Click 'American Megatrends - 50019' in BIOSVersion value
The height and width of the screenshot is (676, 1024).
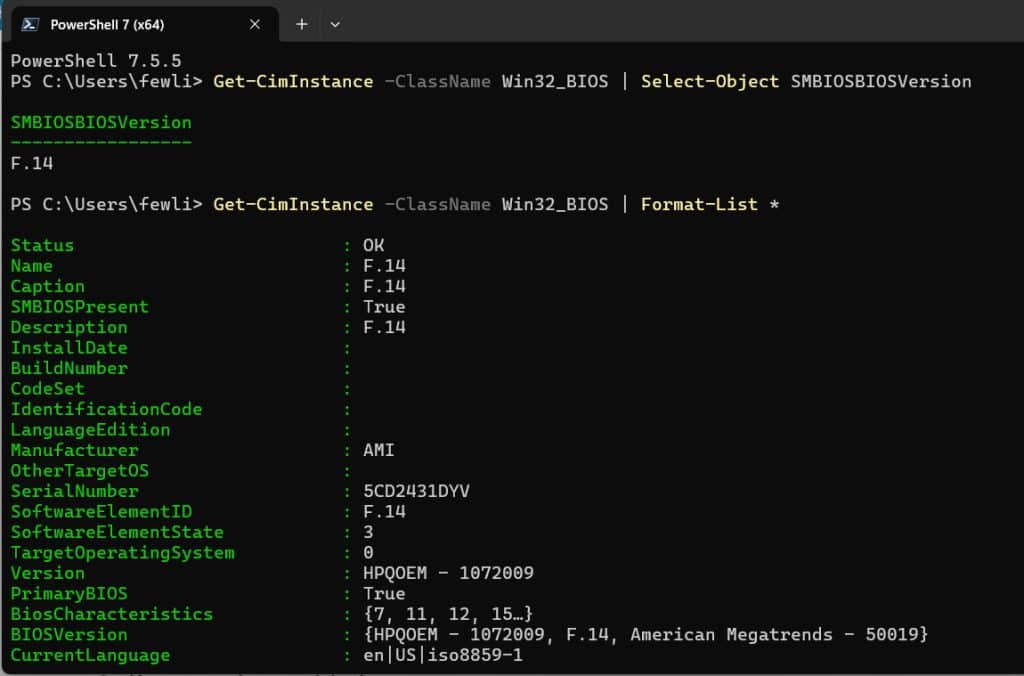[774, 635]
